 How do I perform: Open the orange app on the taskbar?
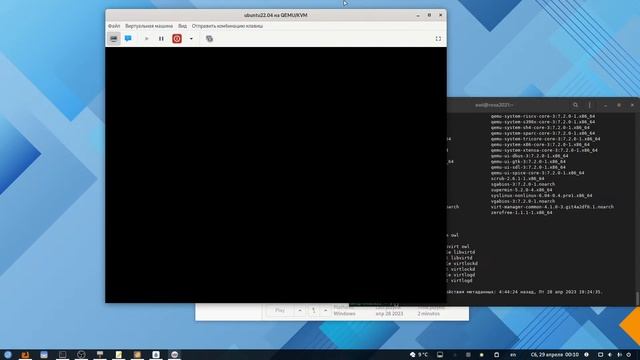(x=25, y=355)
